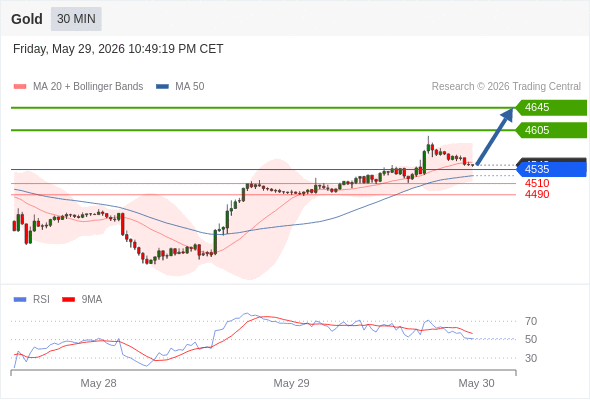The width and height of the screenshot is (590, 400).
Task: Click the 9MA red legend swatch
Action: (68, 300)
